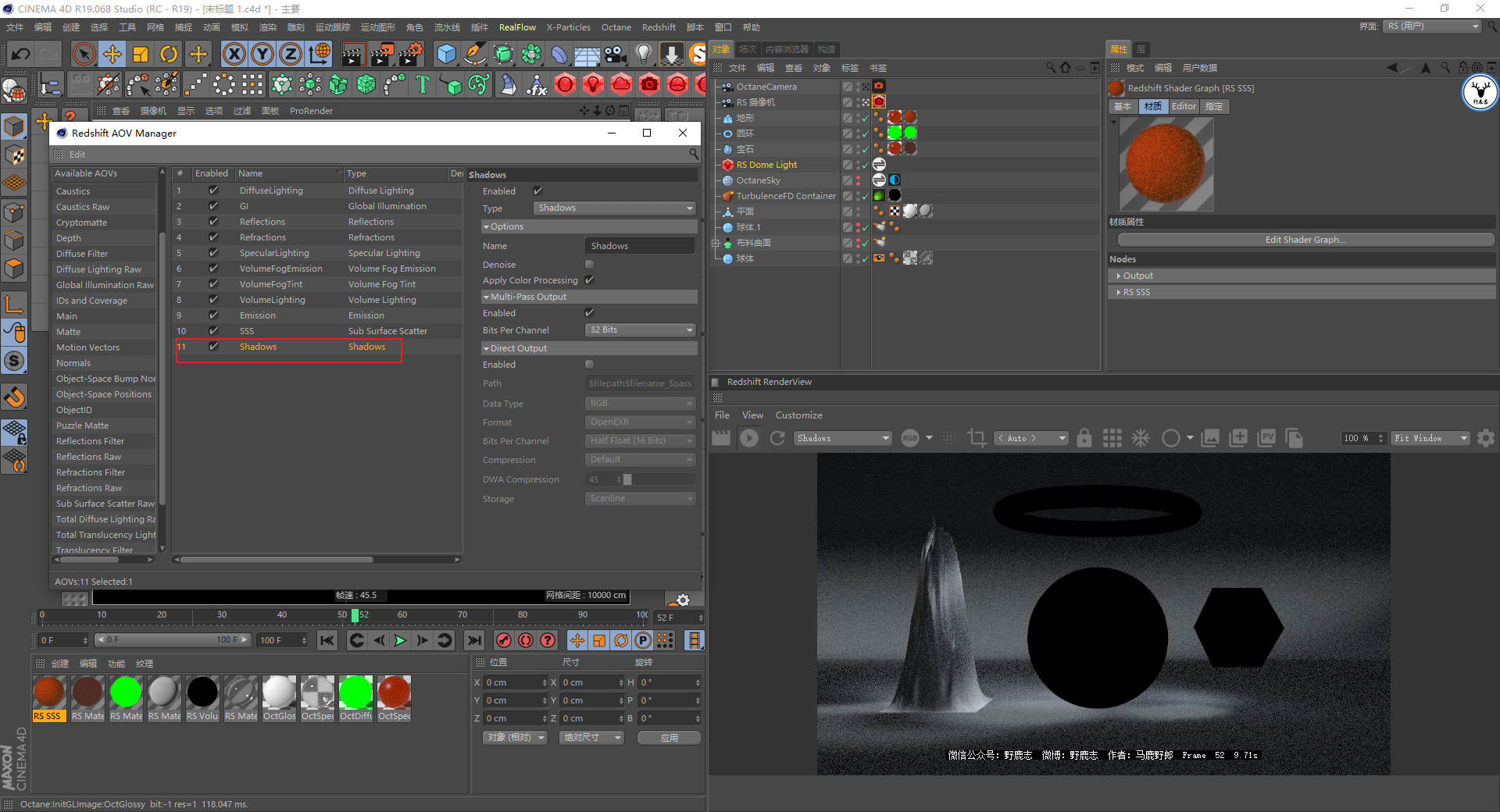Image resolution: width=1500 pixels, height=812 pixels.
Task: Click Render View clapperboard icon
Action: (353, 55)
